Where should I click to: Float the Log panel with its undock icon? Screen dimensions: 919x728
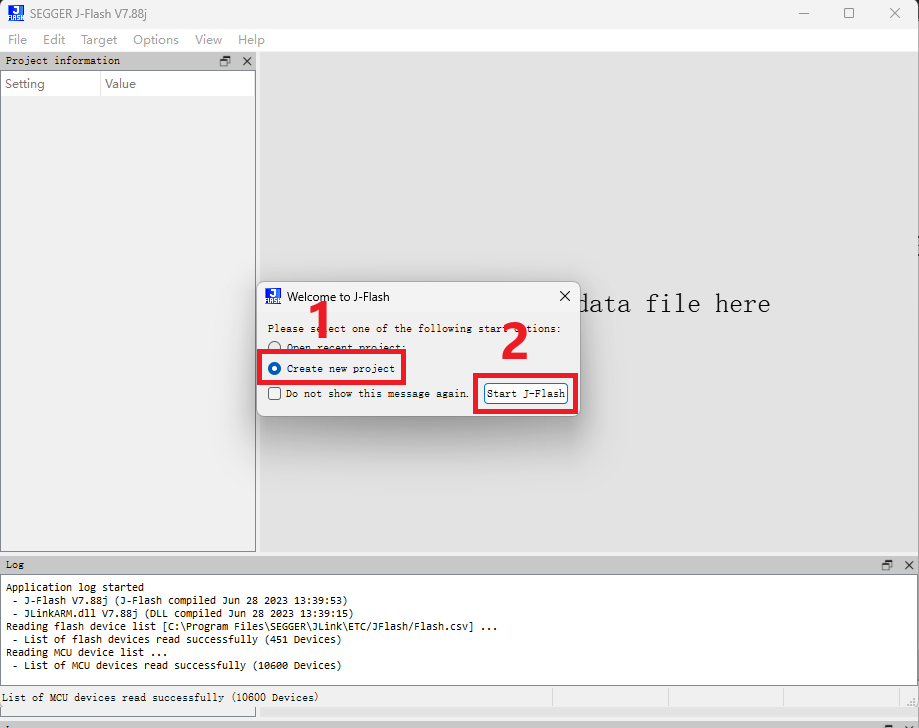click(887, 565)
